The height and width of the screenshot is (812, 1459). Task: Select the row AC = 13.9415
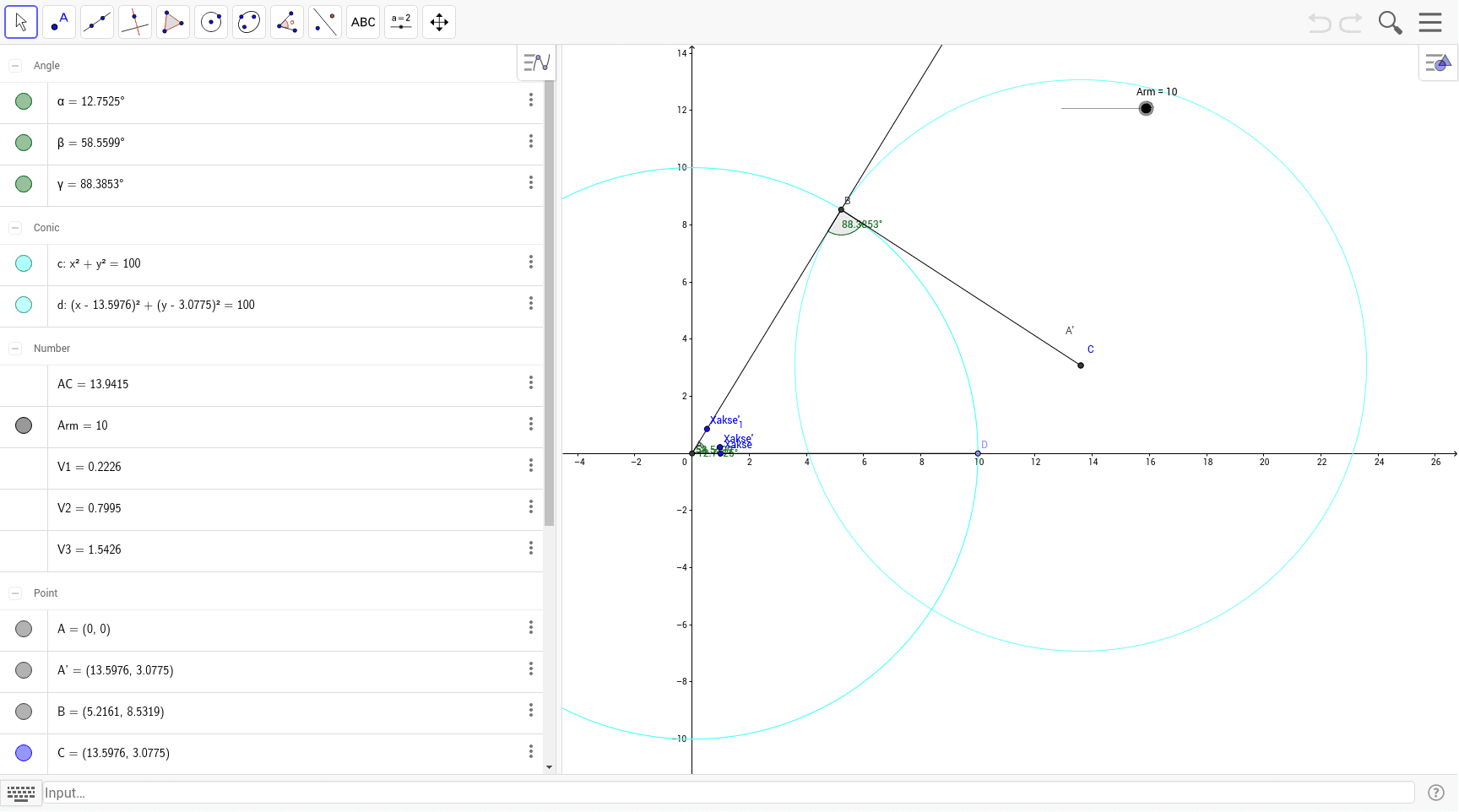[272, 384]
